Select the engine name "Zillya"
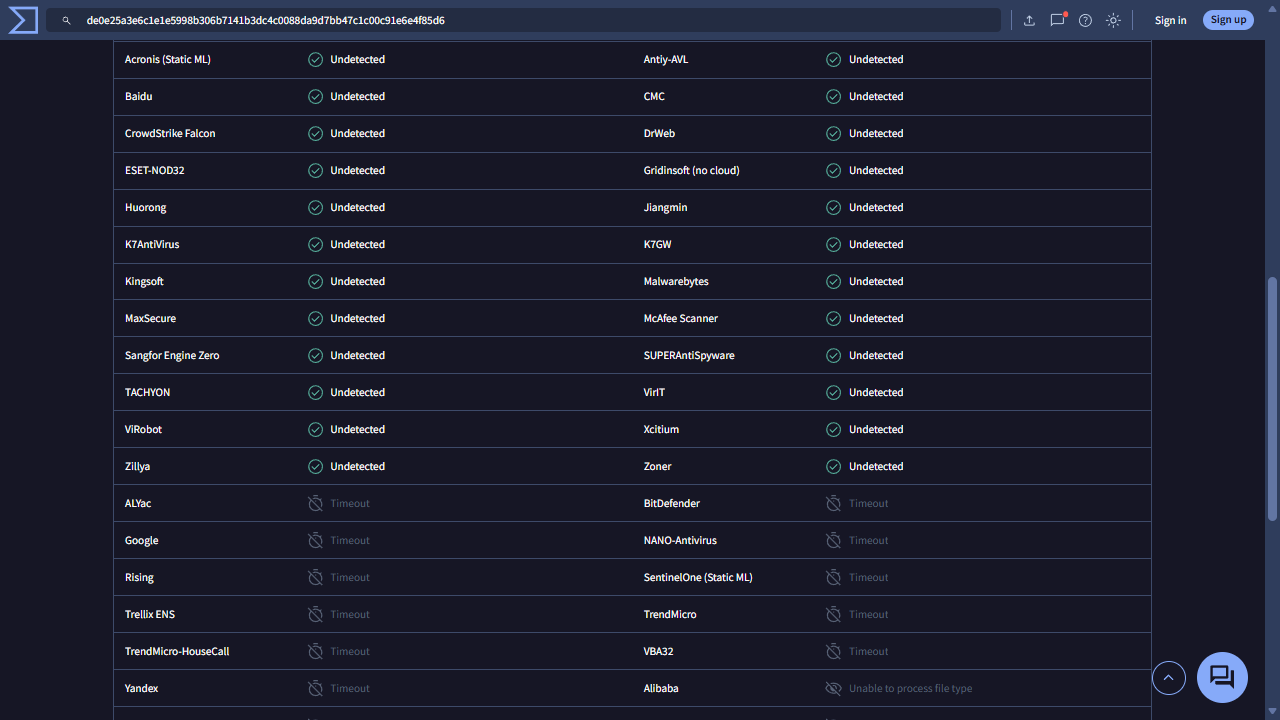This screenshot has width=1280, height=720. tap(138, 467)
